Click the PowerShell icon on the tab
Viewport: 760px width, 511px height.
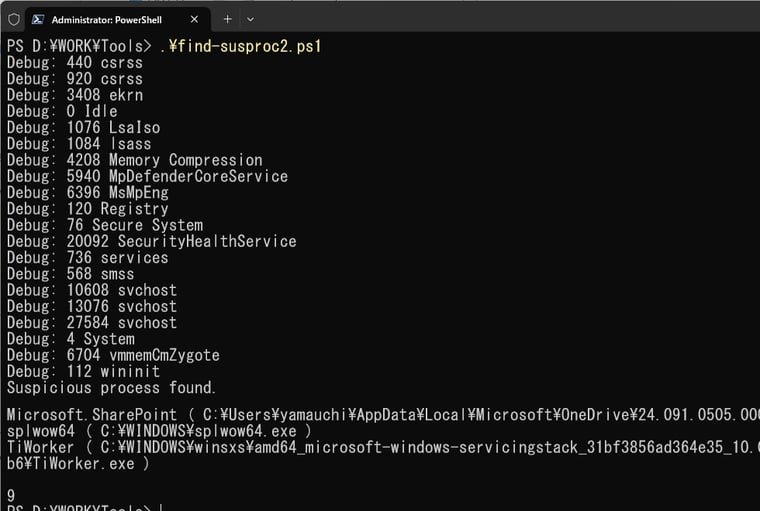pos(37,19)
